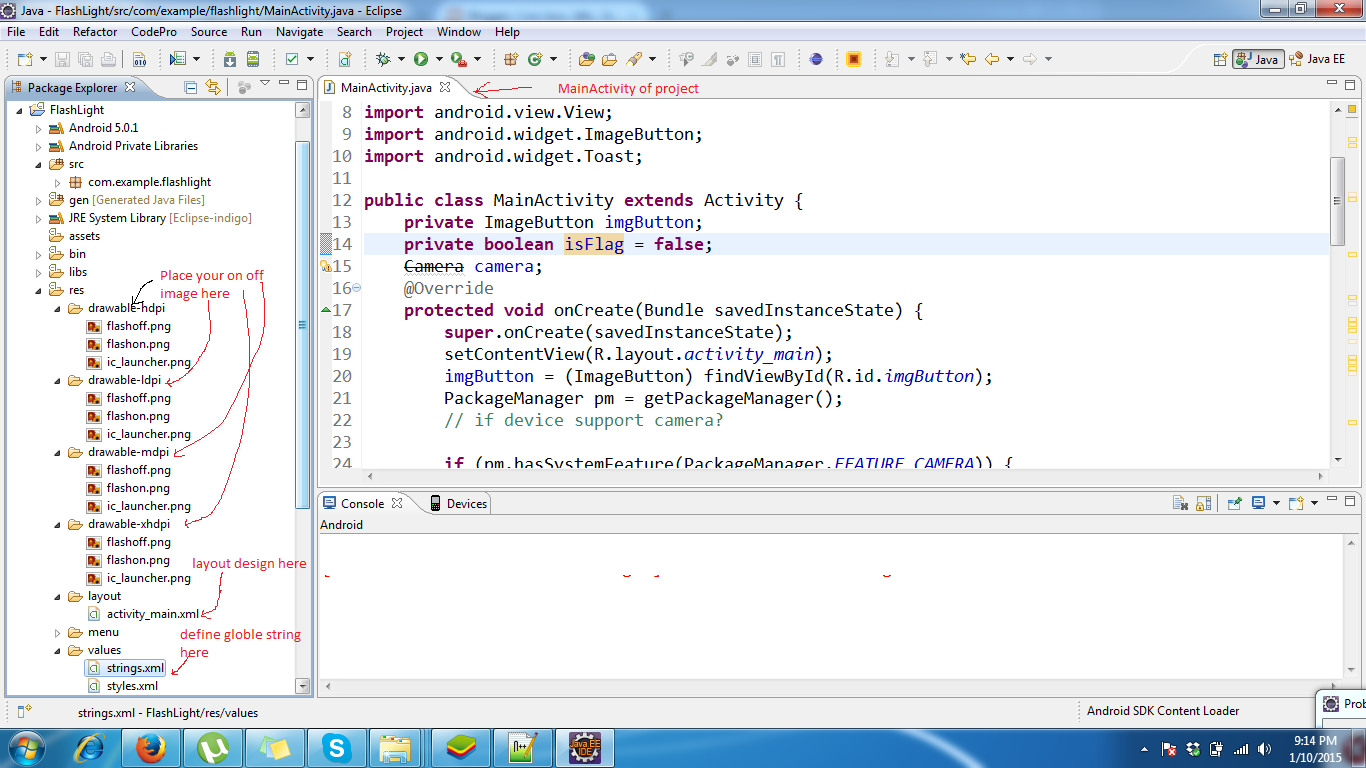Screen dimensions: 1366x768
Task: Toggle Show Whitespace Characters pilcrow icon
Action: tap(779, 59)
